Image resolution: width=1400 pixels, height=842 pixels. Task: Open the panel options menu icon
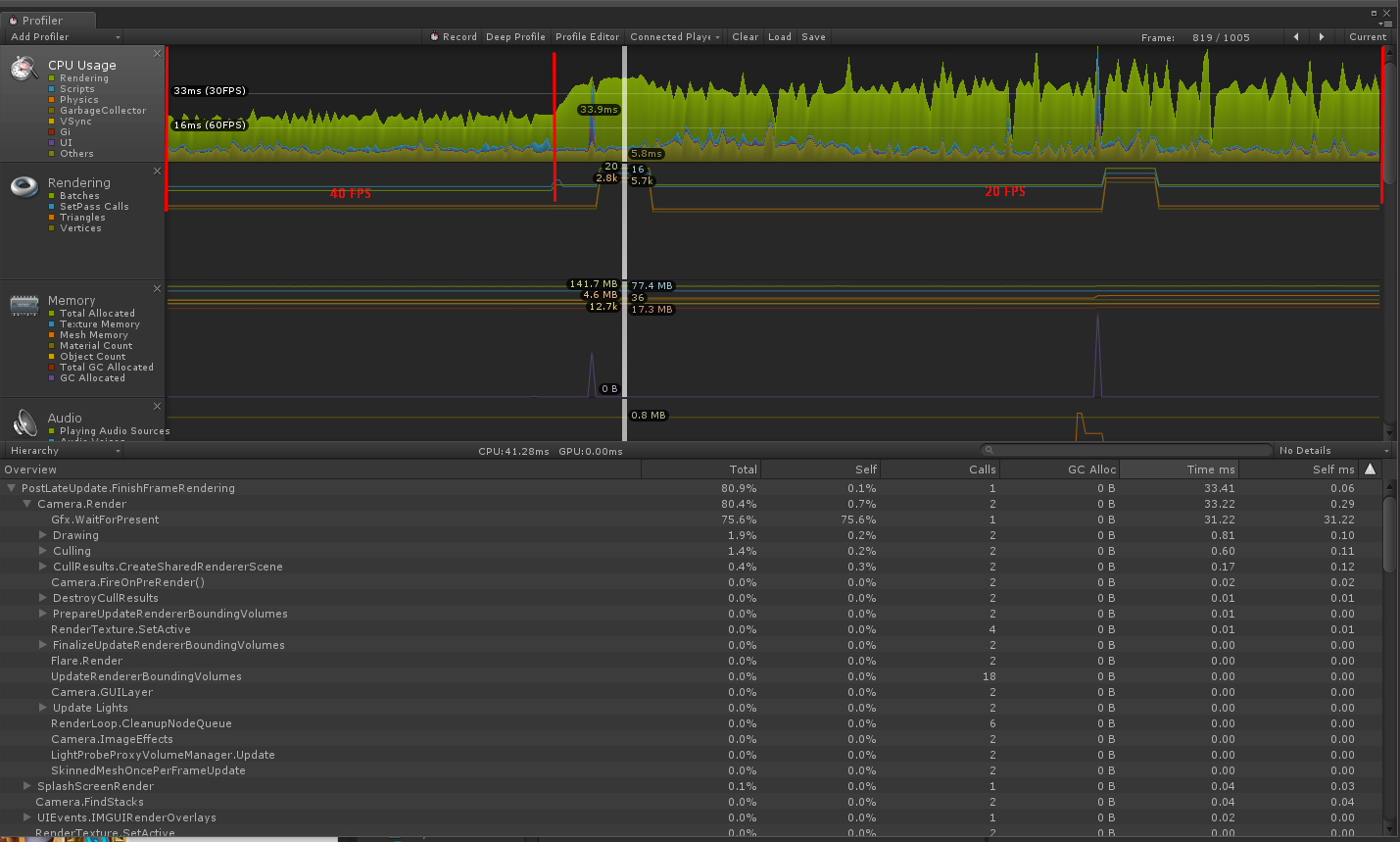pos(1385,23)
